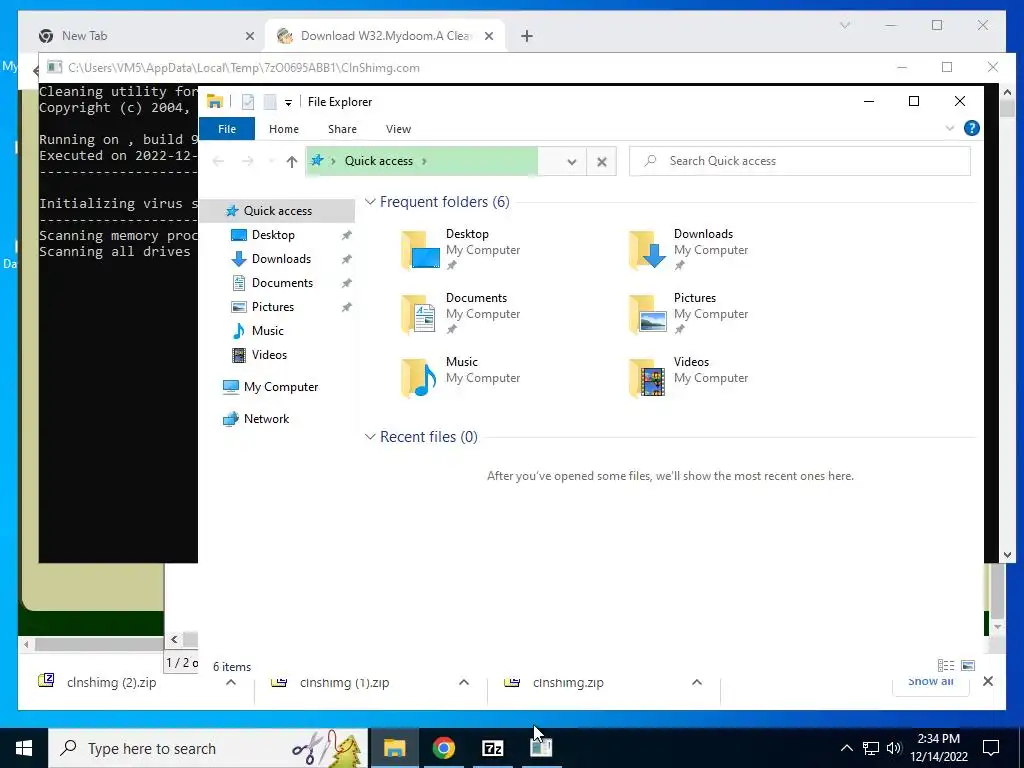Open options arrow for clnshimg (2).zip download
This screenshot has width=1024, height=768.
pos(231,682)
